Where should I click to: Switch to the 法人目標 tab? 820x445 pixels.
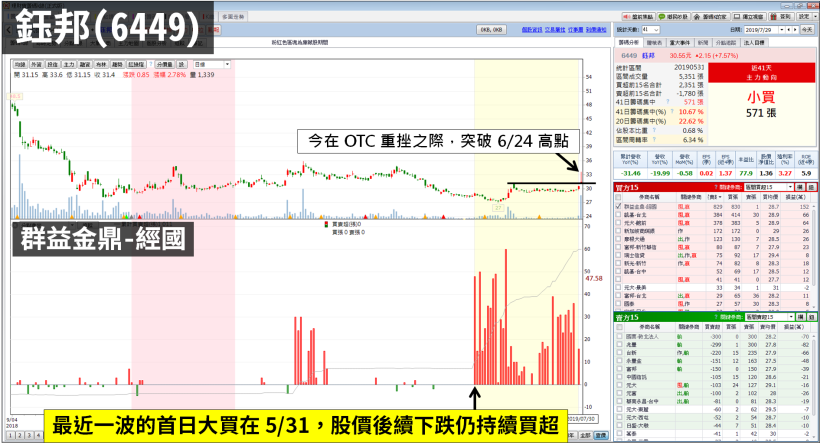754,42
